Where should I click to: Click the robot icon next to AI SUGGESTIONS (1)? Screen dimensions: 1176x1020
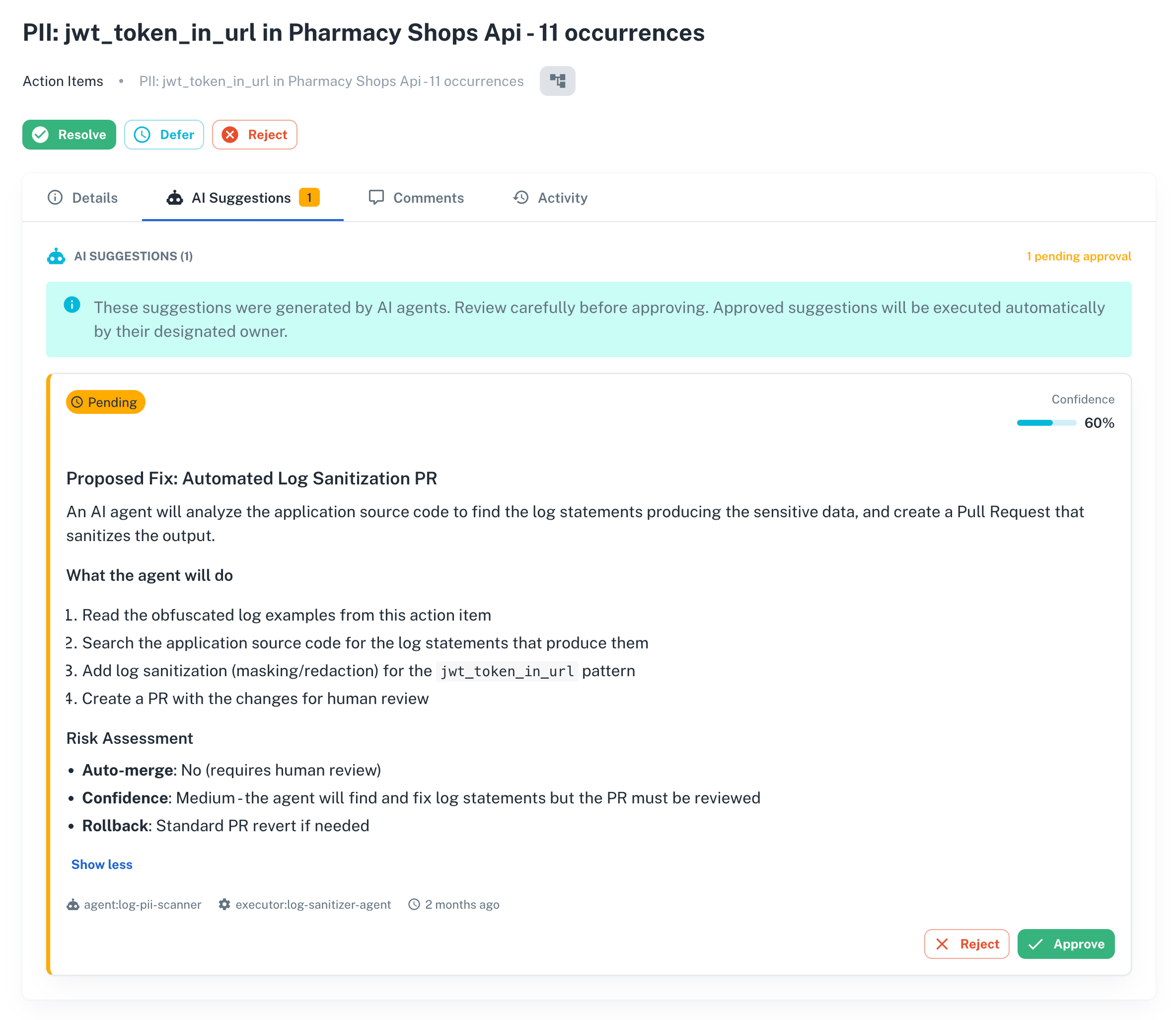point(56,256)
